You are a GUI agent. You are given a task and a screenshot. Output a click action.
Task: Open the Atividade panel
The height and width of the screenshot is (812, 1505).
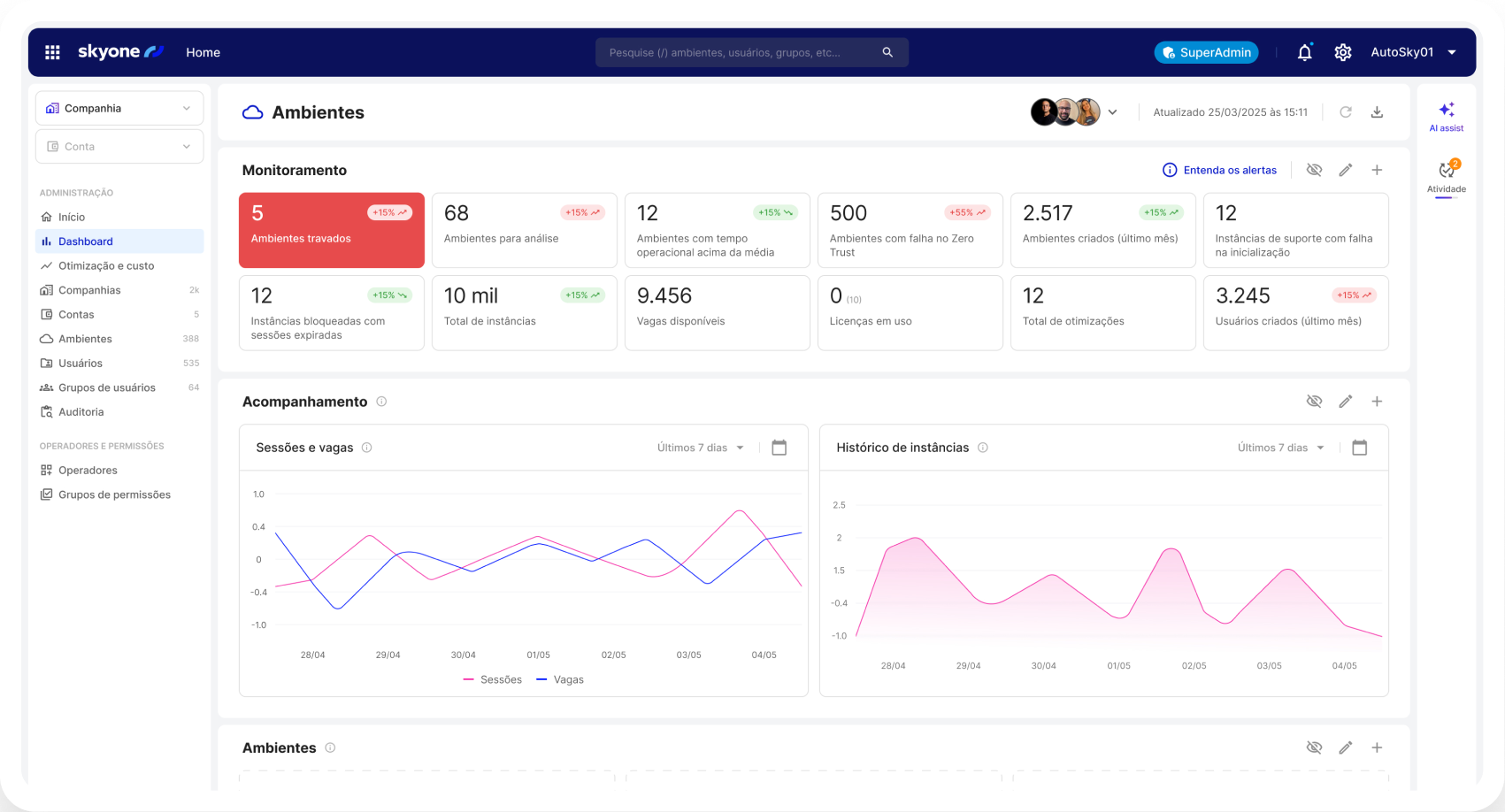click(1446, 176)
